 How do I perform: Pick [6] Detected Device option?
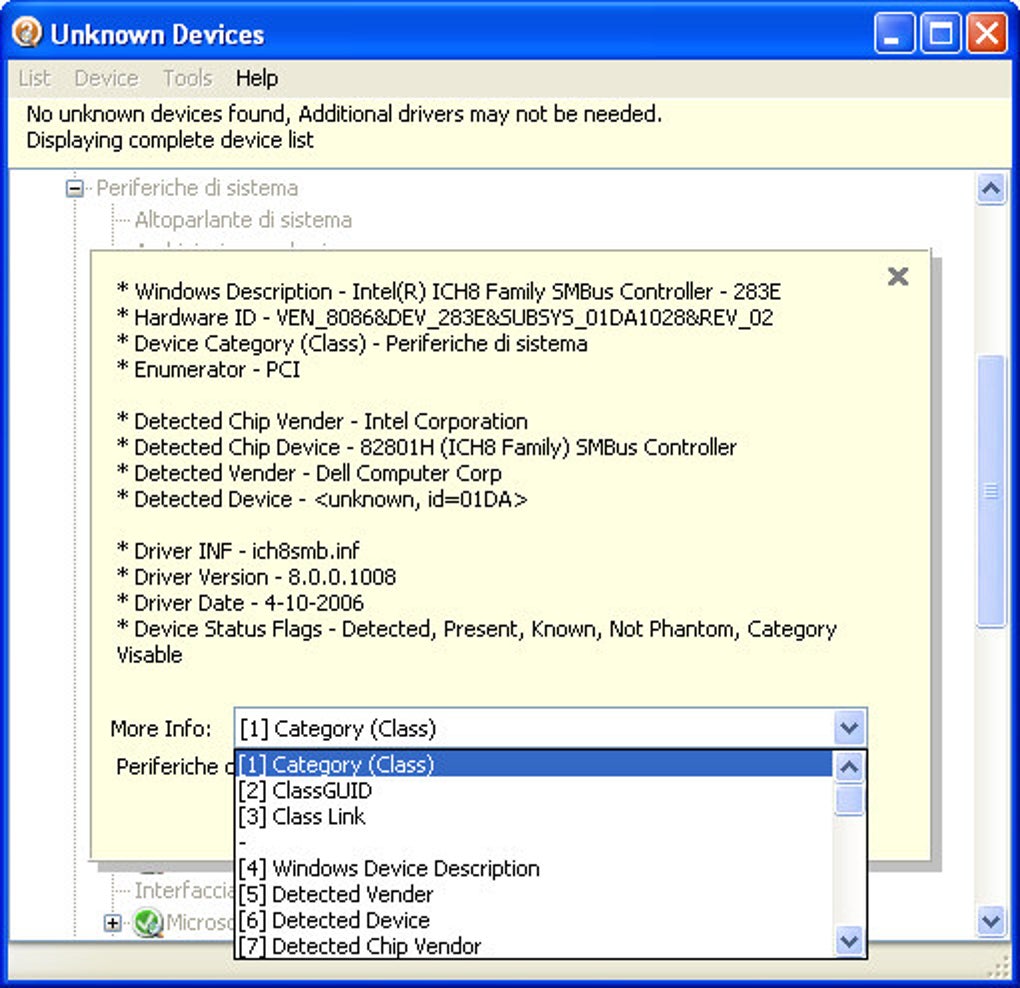(x=534, y=920)
